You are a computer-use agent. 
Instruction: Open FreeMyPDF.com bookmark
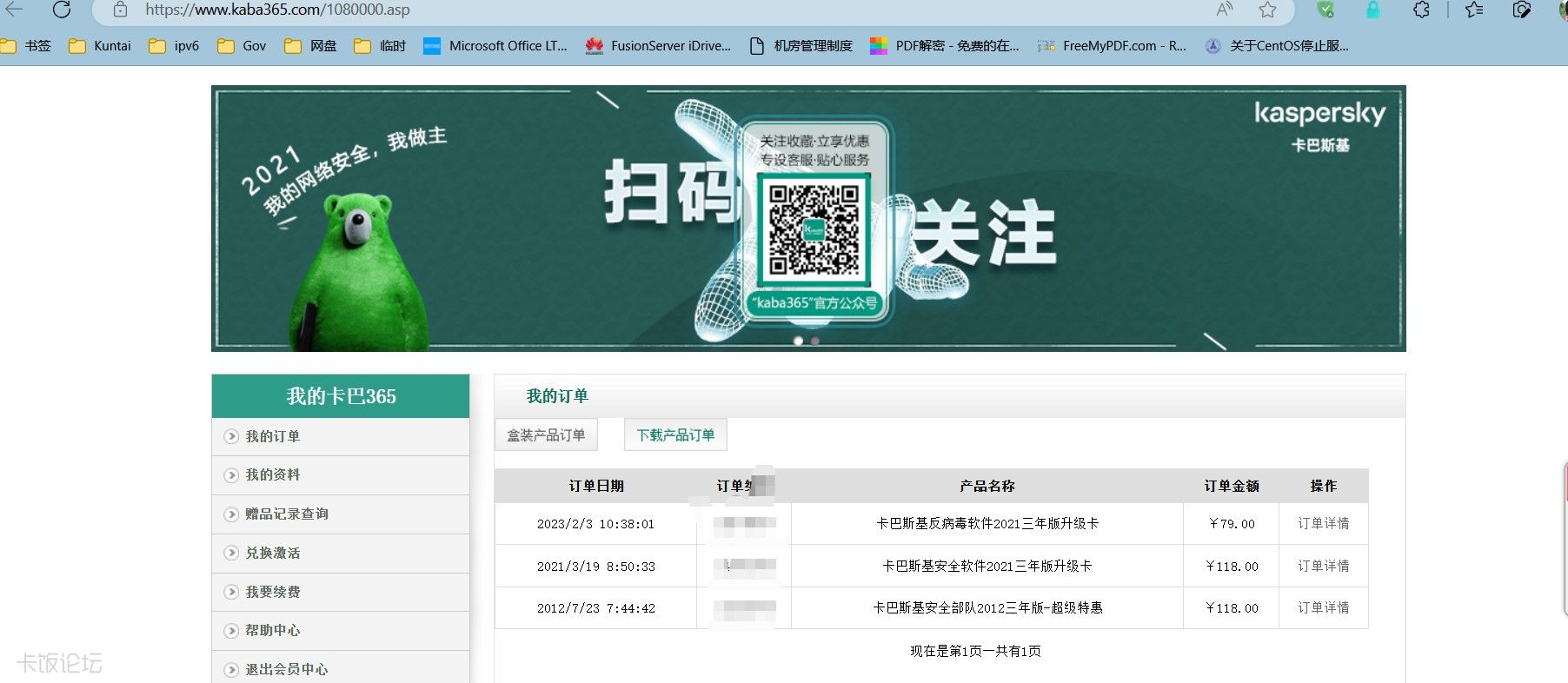pos(1112,46)
